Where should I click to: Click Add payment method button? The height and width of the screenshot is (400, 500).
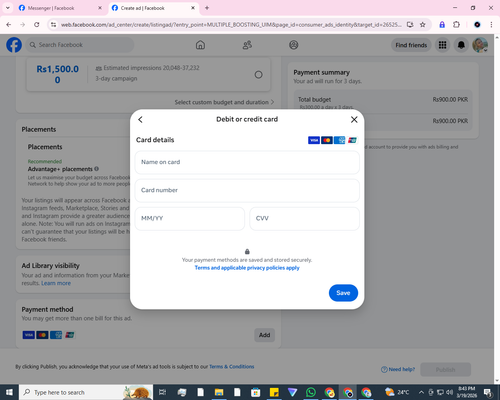265,335
